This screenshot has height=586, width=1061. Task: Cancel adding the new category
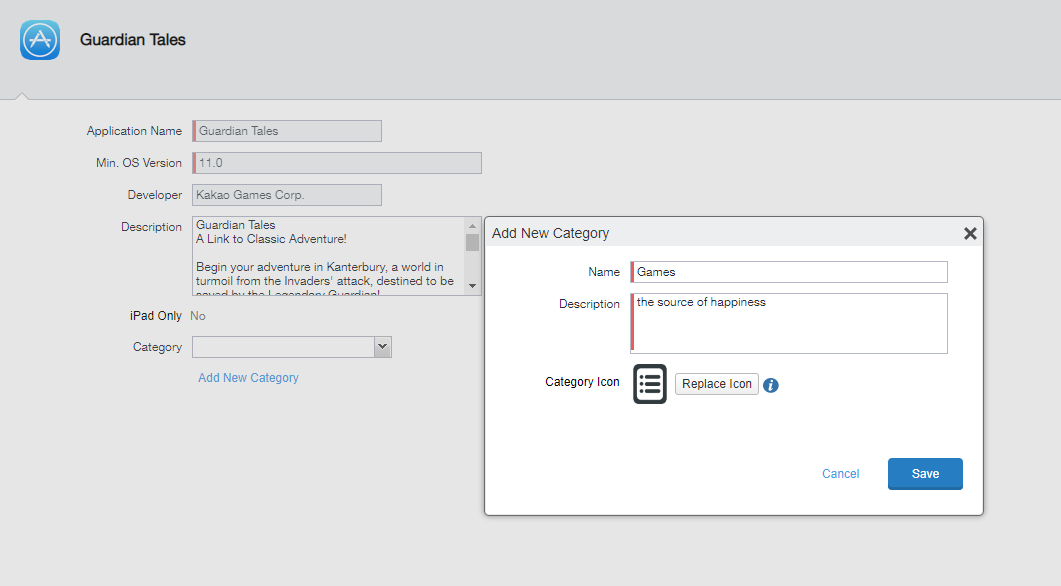click(x=840, y=474)
